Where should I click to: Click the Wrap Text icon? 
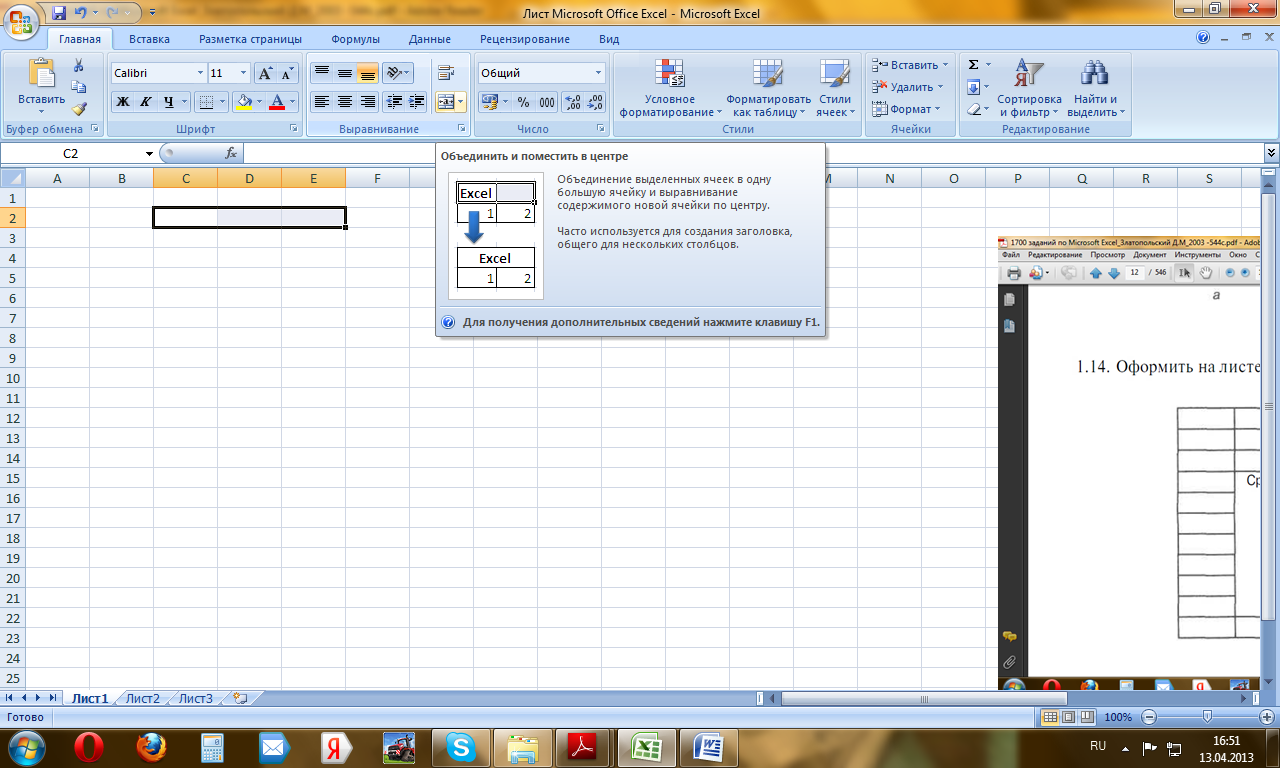pyautogui.click(x=446, y=73)
